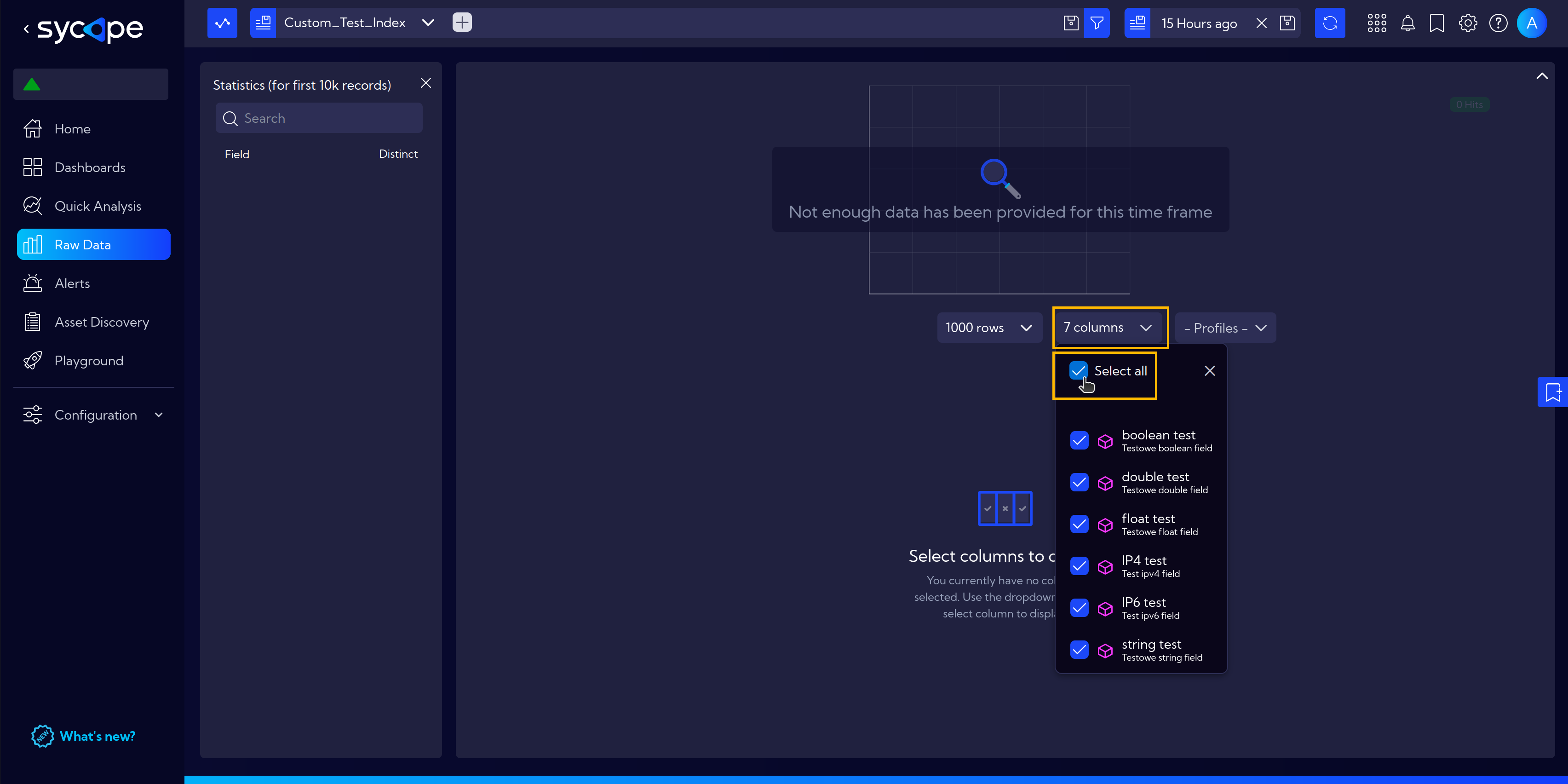Screen dimensions: 1568x784
Task: Uncheck the boolean test column
Action: tap(1079, 440)
